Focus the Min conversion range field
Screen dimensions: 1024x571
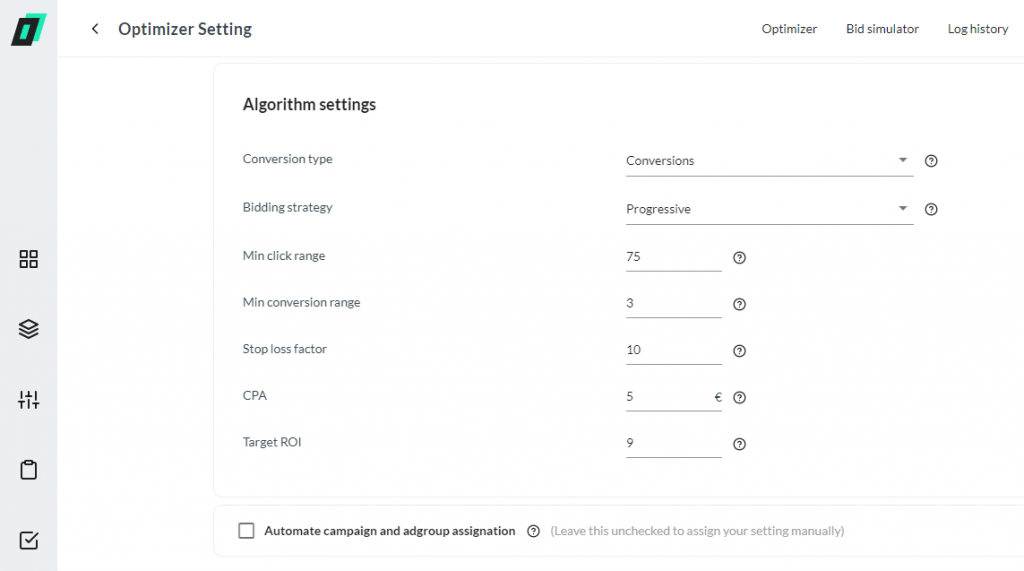tap(673, 303)
